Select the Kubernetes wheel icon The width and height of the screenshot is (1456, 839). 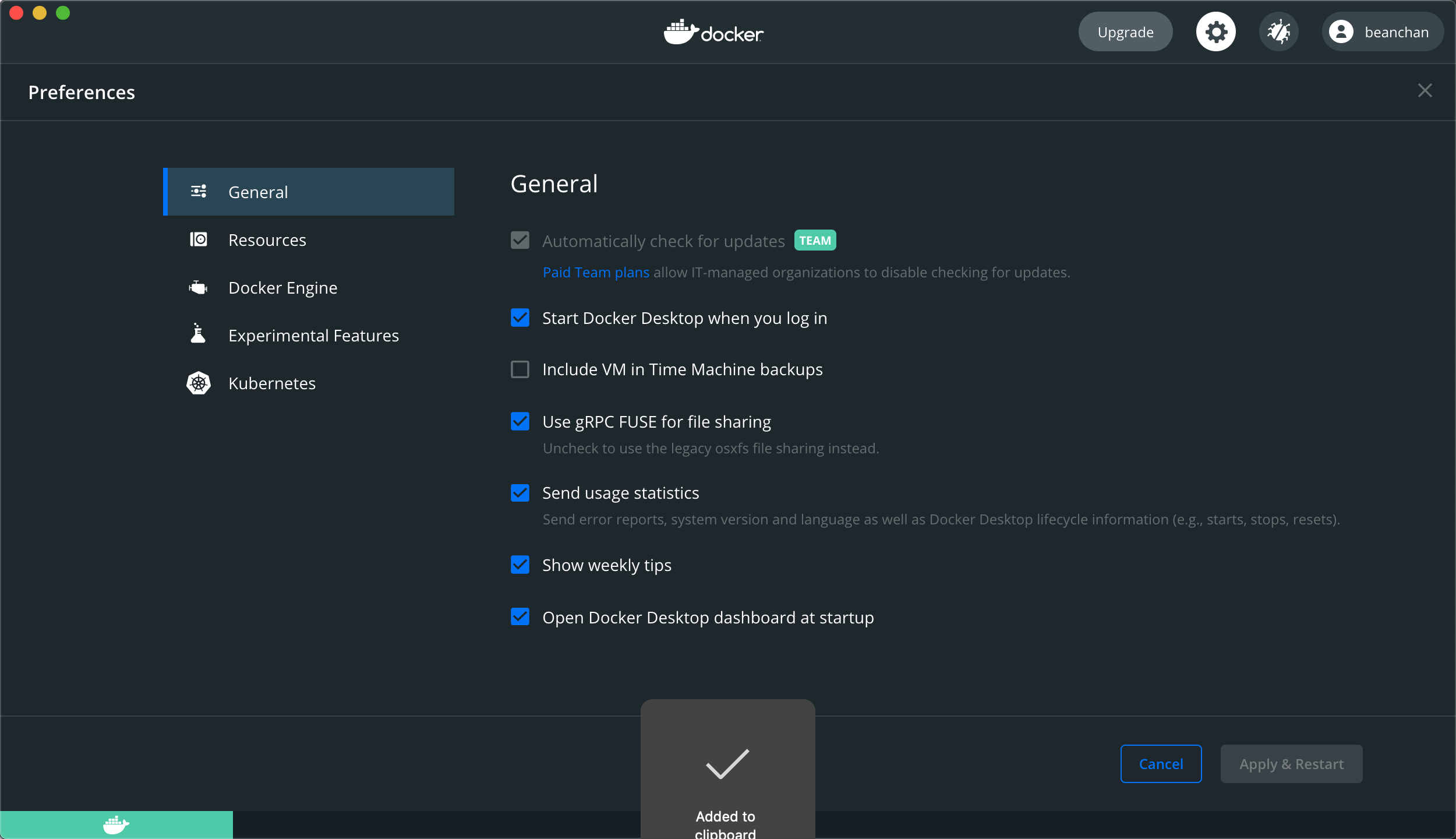coord(199,383)
